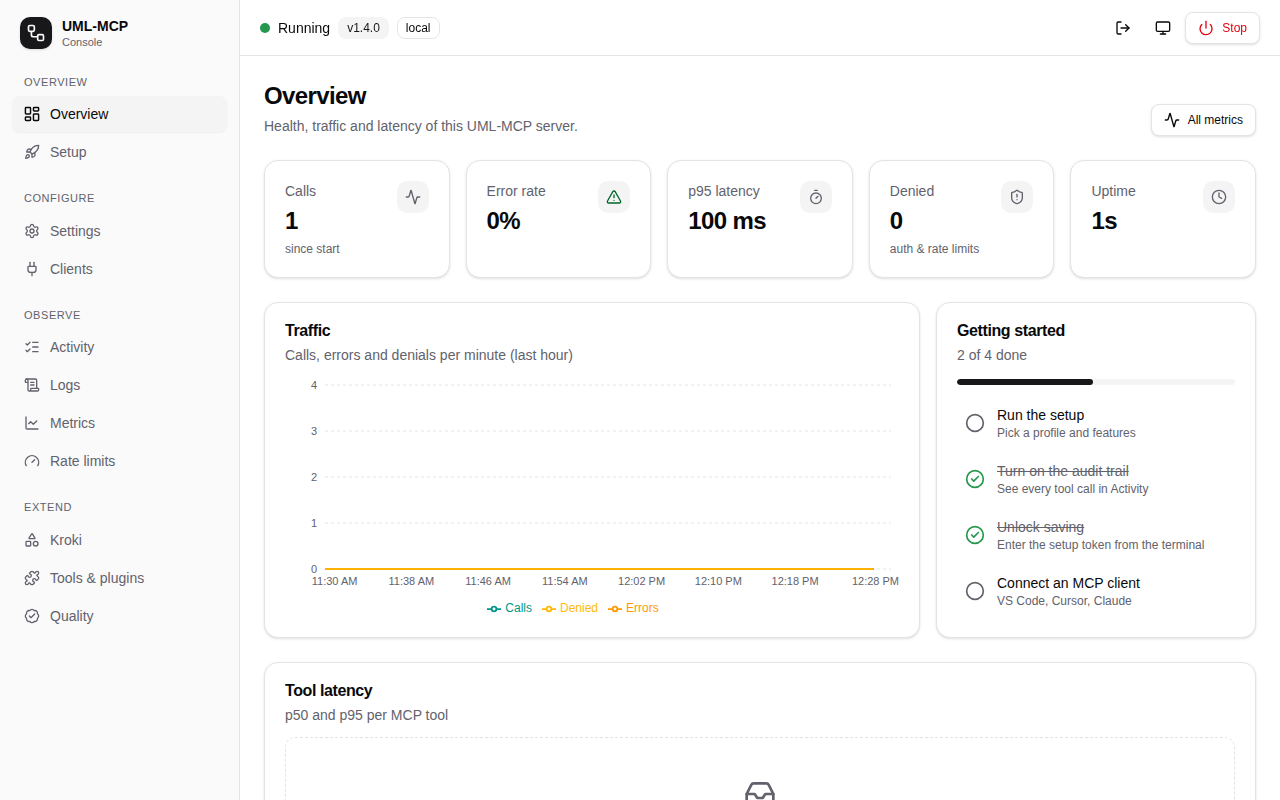Open the Activity page in sidebar

click(x=120, y=347)
